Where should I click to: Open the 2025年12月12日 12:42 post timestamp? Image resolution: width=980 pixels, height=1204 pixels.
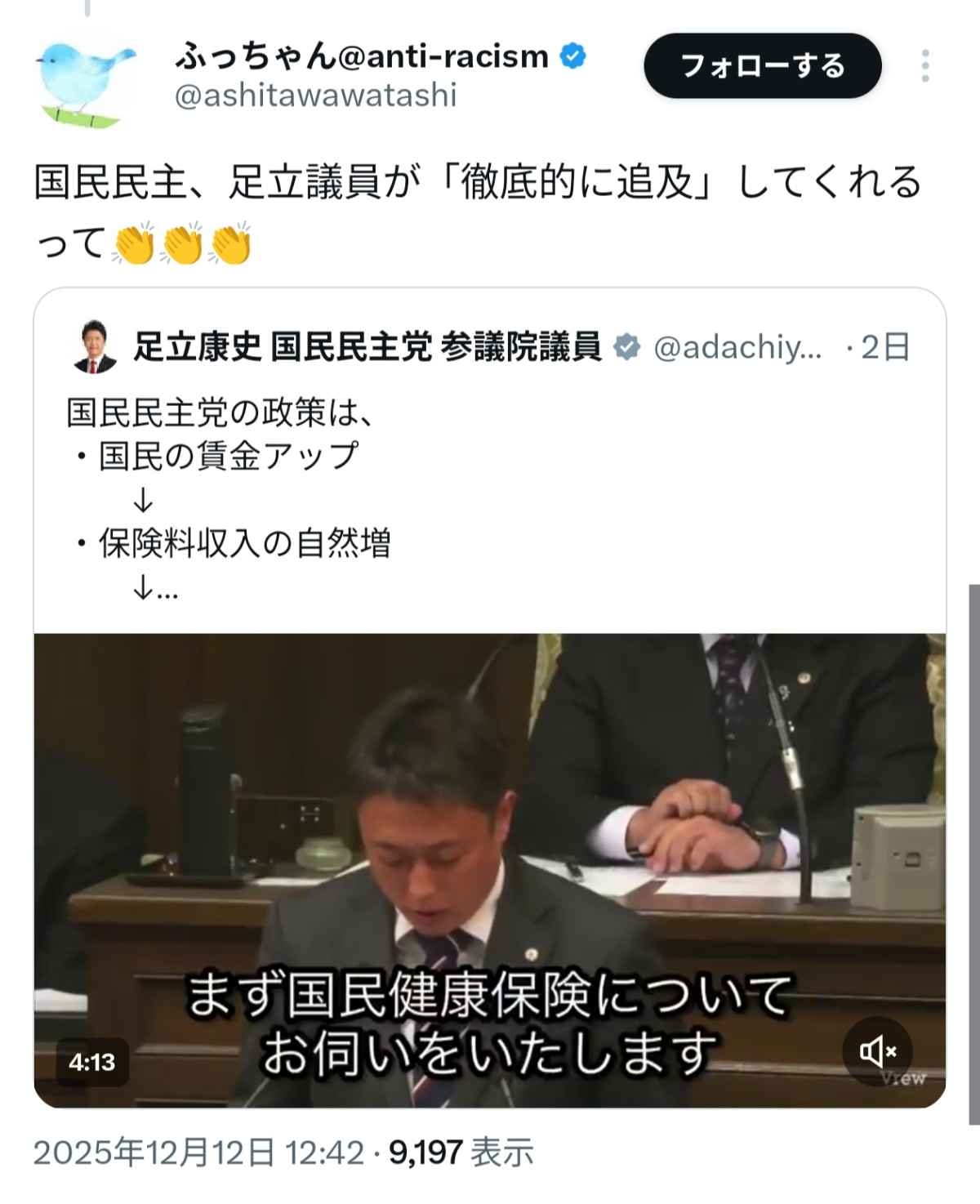(x=198, y=1153)
